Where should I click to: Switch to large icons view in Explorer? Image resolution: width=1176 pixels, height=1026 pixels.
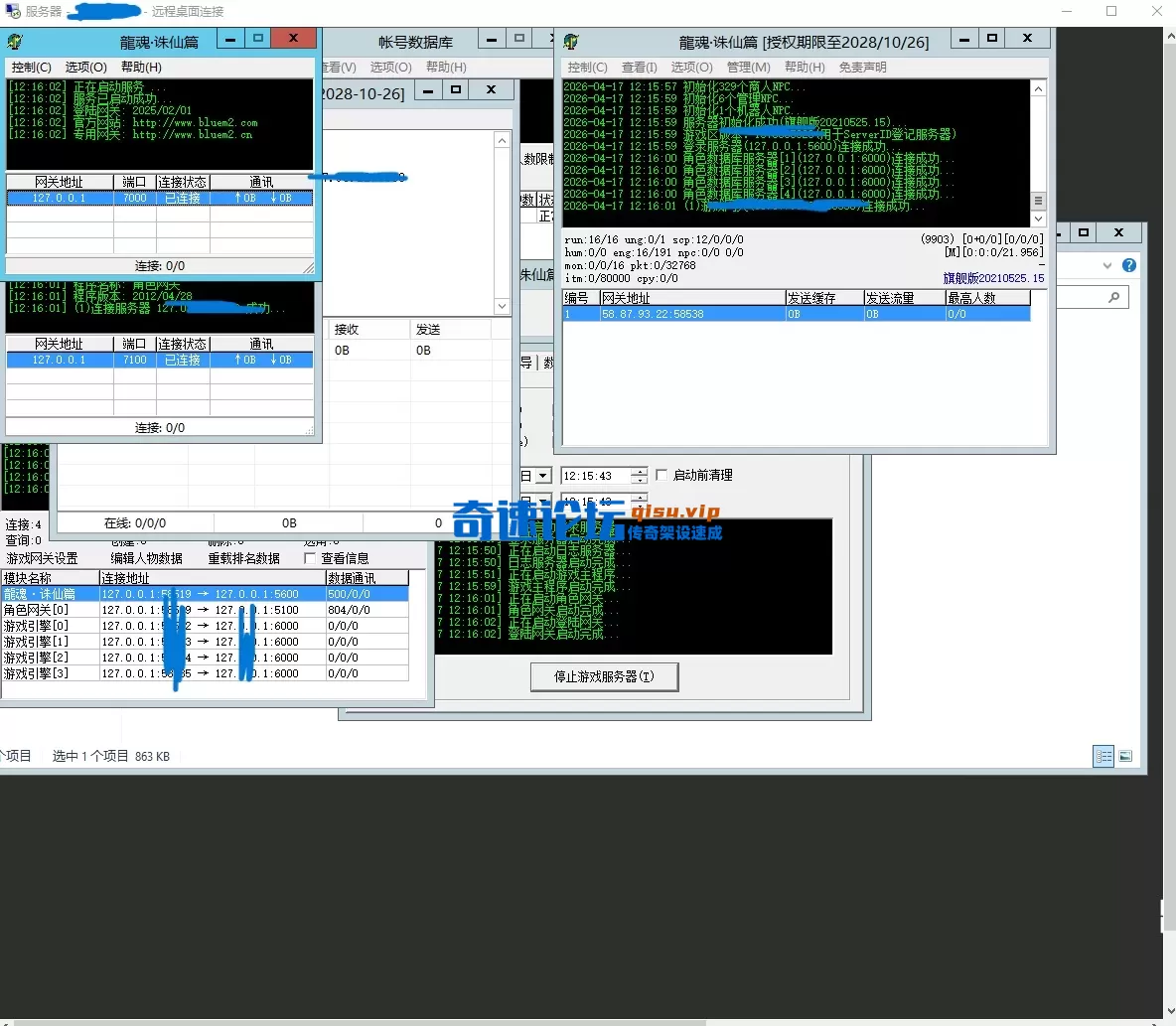pos(1125,756)
